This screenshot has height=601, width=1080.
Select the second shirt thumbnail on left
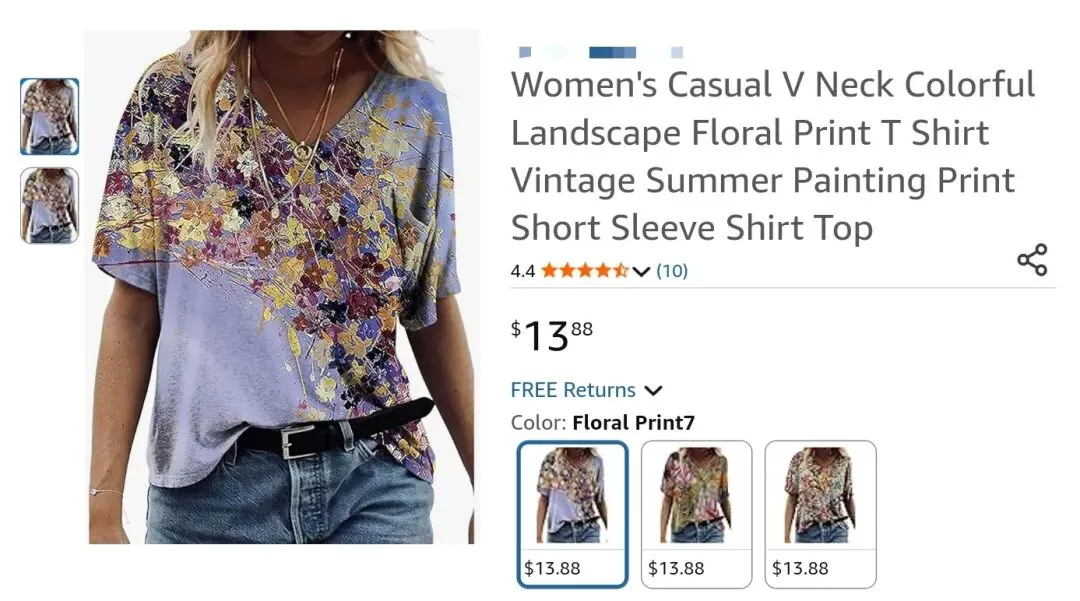click(50, 205)
